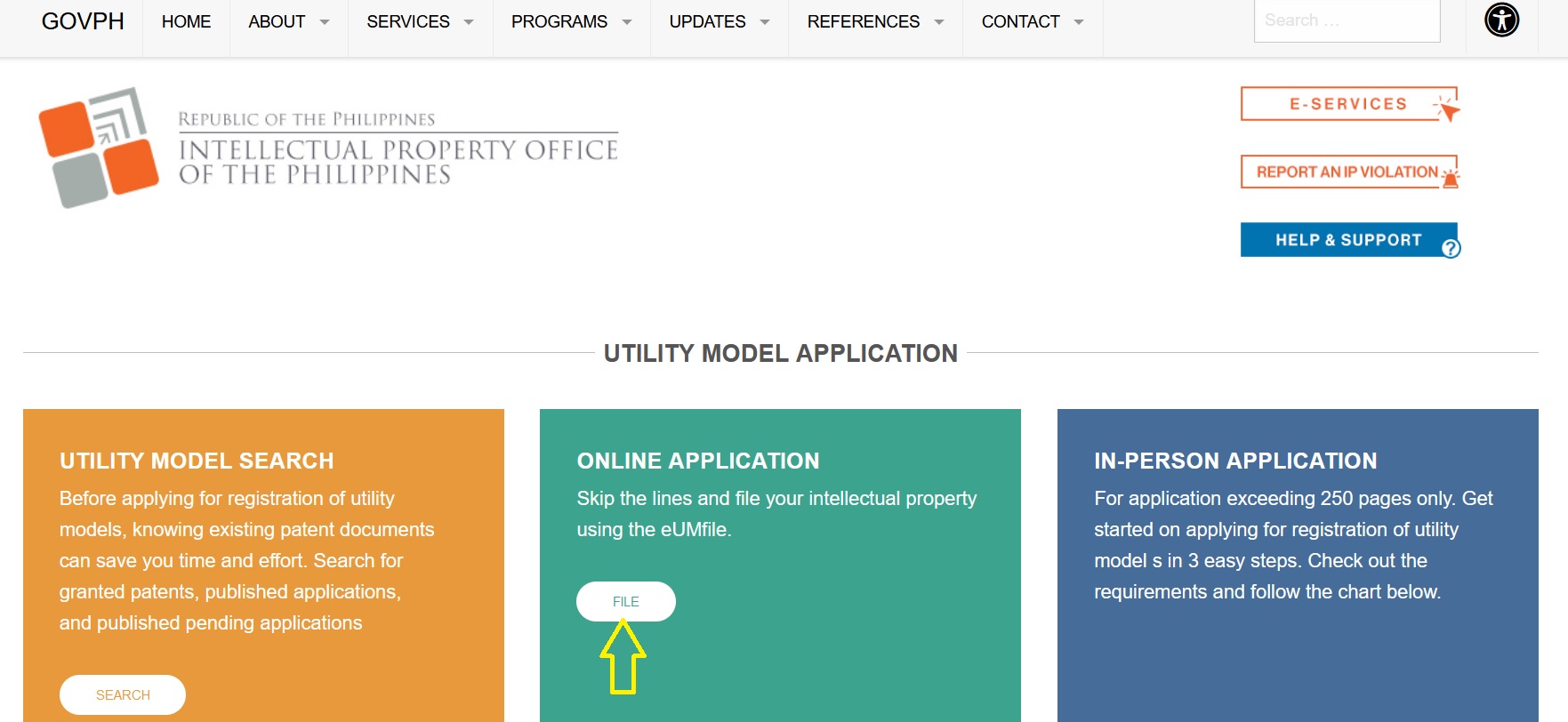Expand the References dropdown arrow
Viewport: 1568px width, 722px height.
click(x=939, y=22)
